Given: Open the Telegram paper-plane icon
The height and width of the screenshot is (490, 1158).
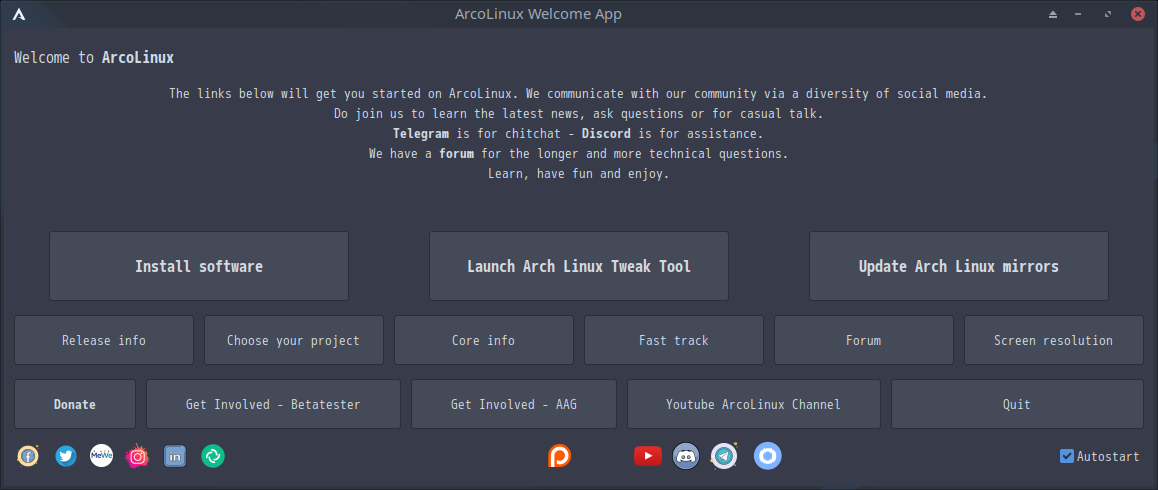Looking at the screenshot, I should [724, 456].
